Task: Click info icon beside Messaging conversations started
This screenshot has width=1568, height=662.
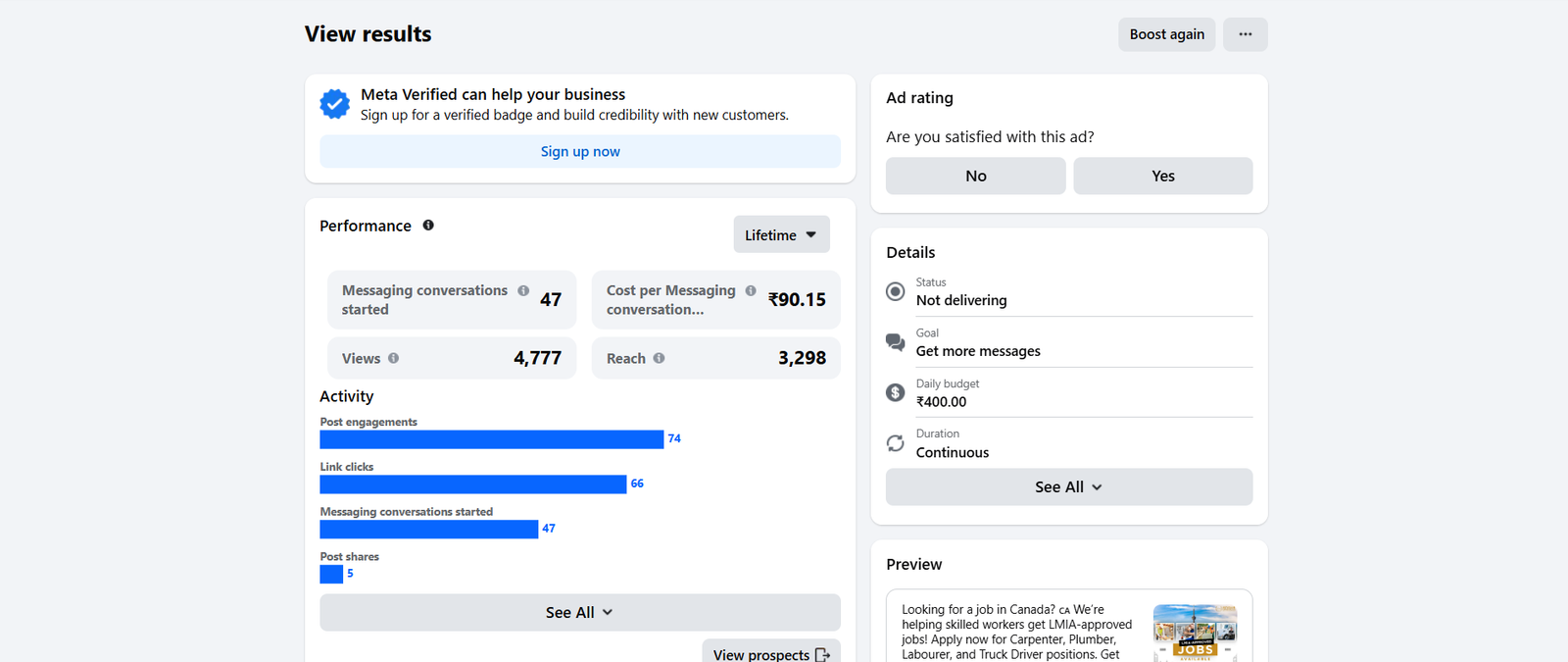Action: [523, 291]
